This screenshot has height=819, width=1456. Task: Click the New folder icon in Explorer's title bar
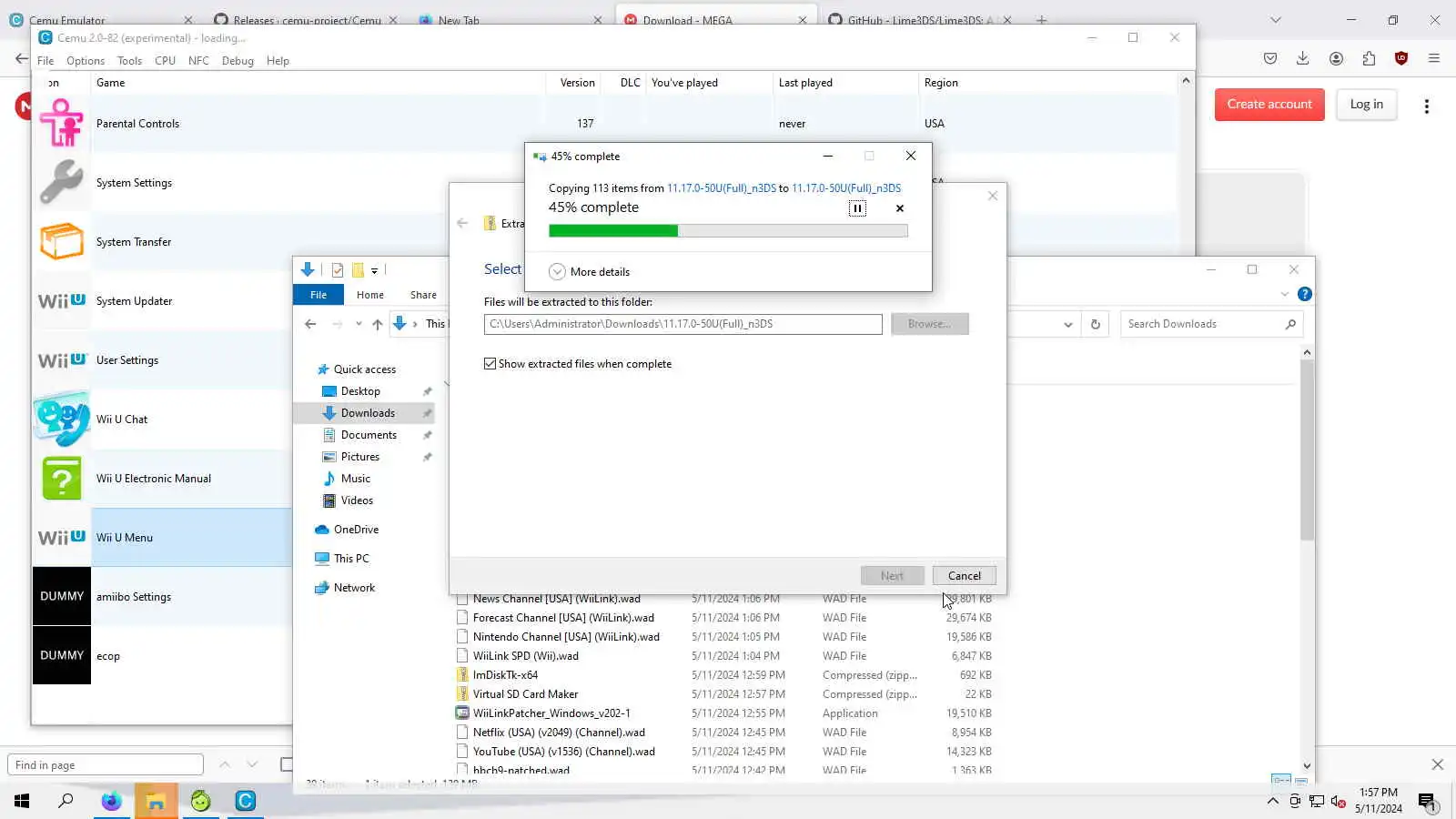[x=358, y=269]
